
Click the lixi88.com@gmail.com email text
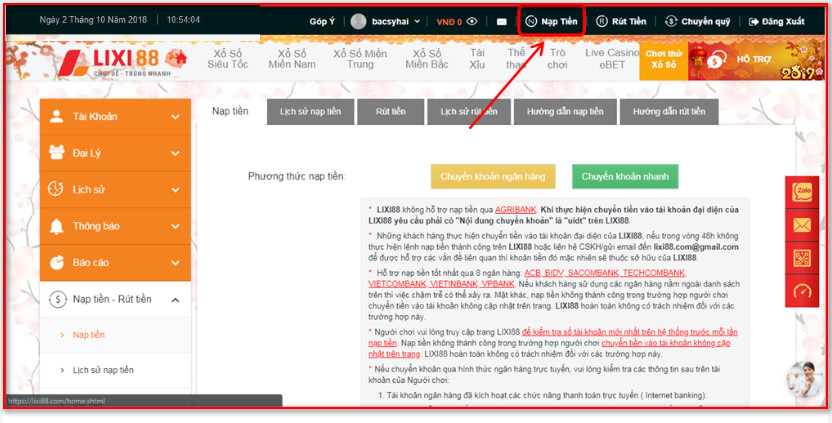tap(696, 247)
